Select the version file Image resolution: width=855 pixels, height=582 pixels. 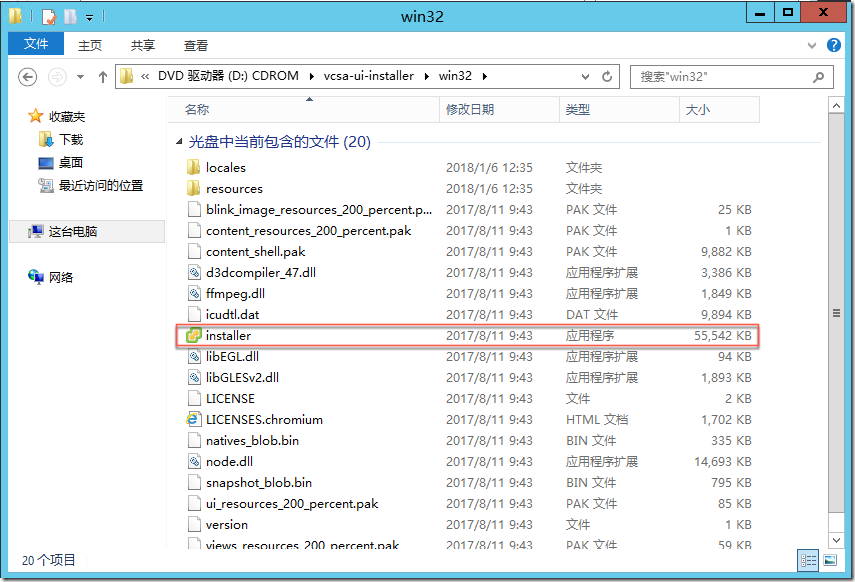coord(227,525)
